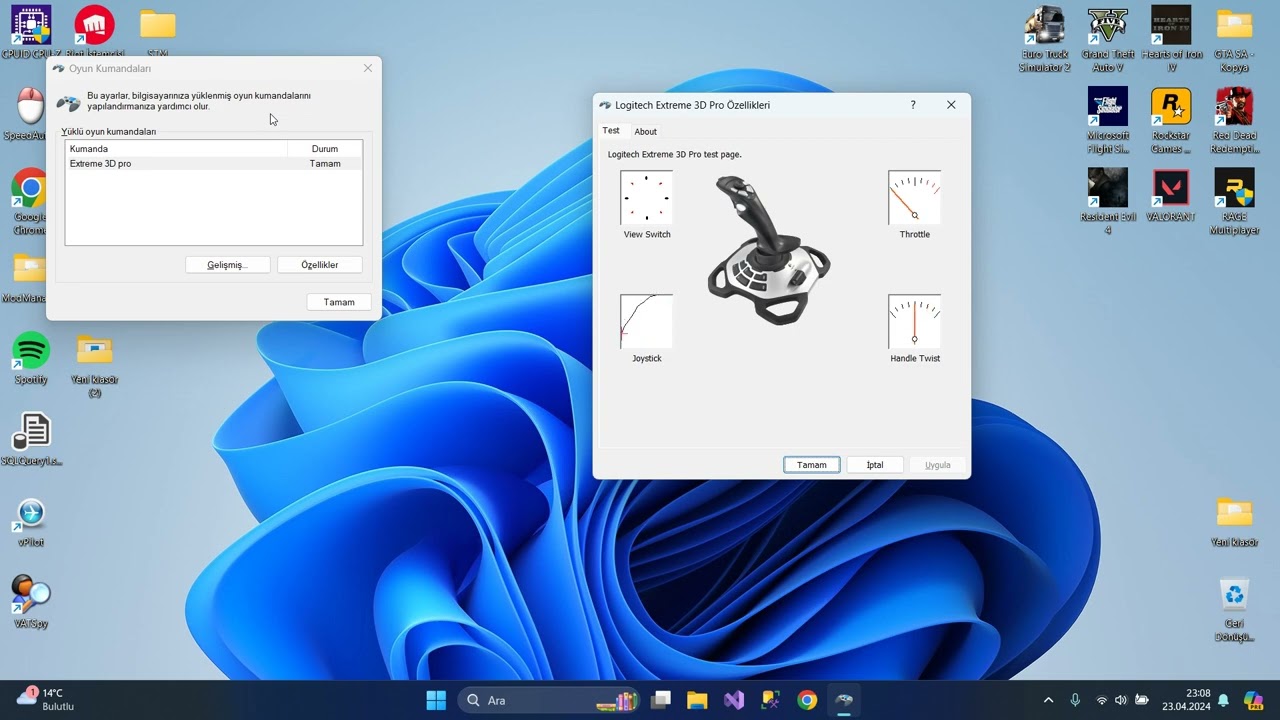
Task: Open File Explorer from the taskbar
Action: click(697, 700)
